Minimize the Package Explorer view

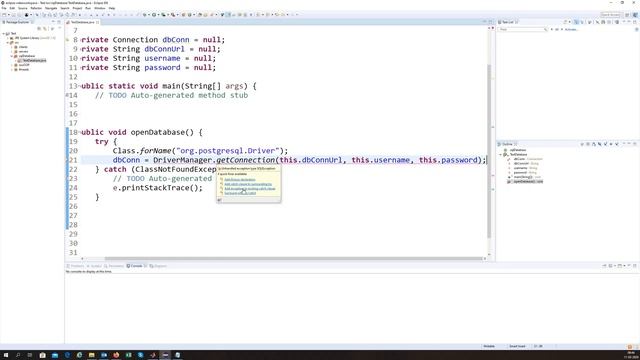53,22
